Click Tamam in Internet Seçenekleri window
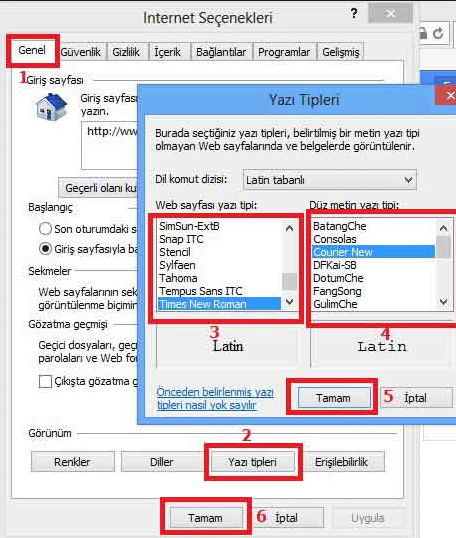Viewport: 456px width, 538px height. [x=205, y=518]
